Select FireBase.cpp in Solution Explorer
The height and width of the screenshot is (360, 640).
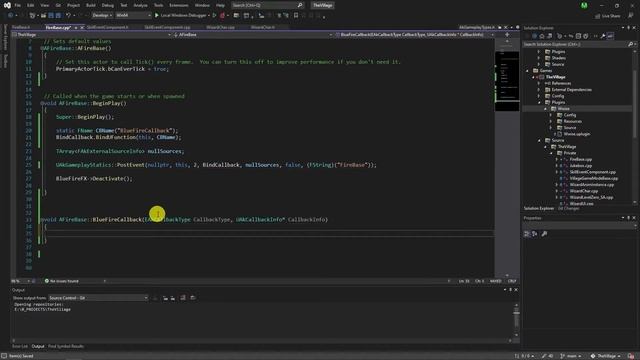580,160
